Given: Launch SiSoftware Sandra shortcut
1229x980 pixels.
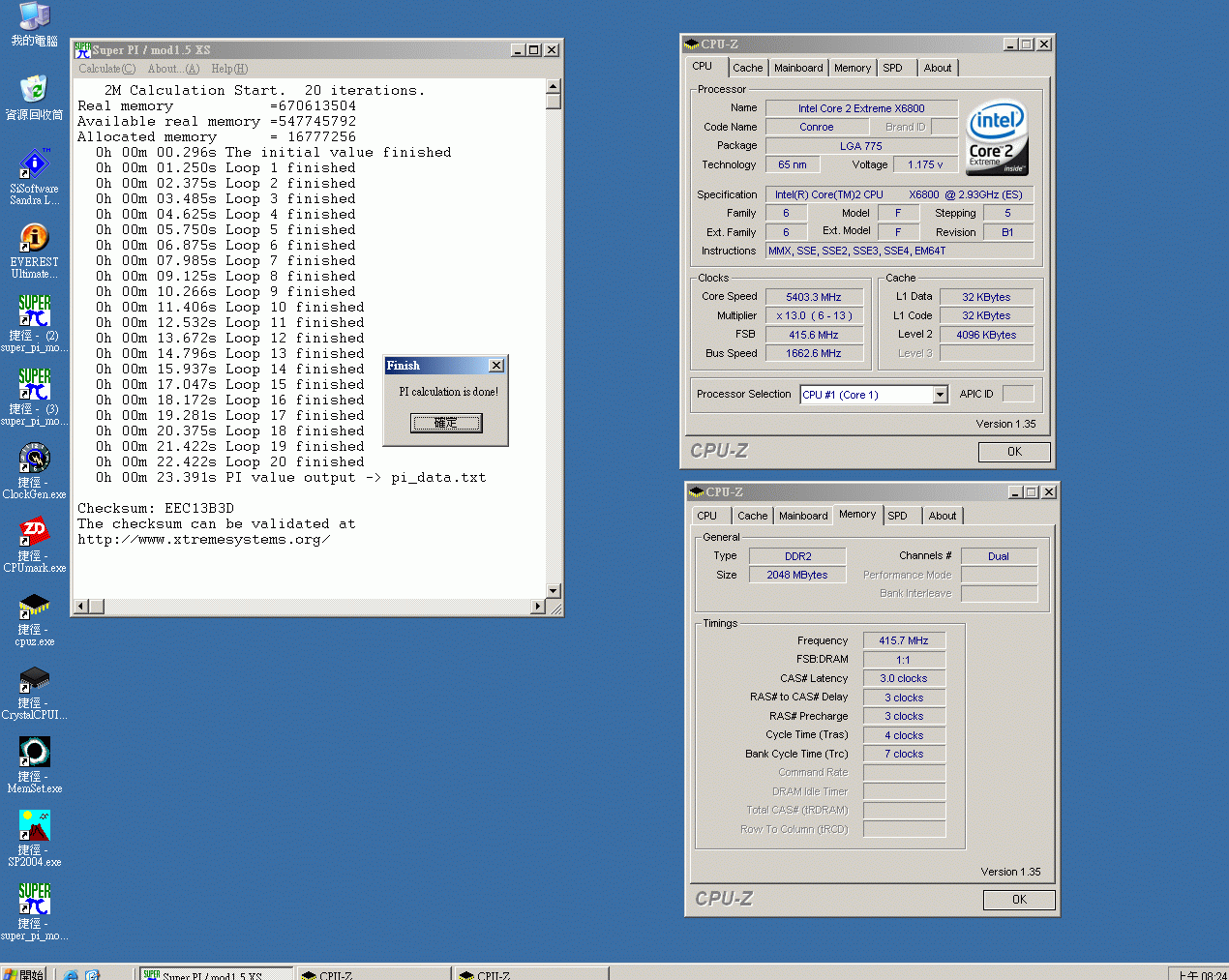Looking at the screenshot, I should click(35, 176).
